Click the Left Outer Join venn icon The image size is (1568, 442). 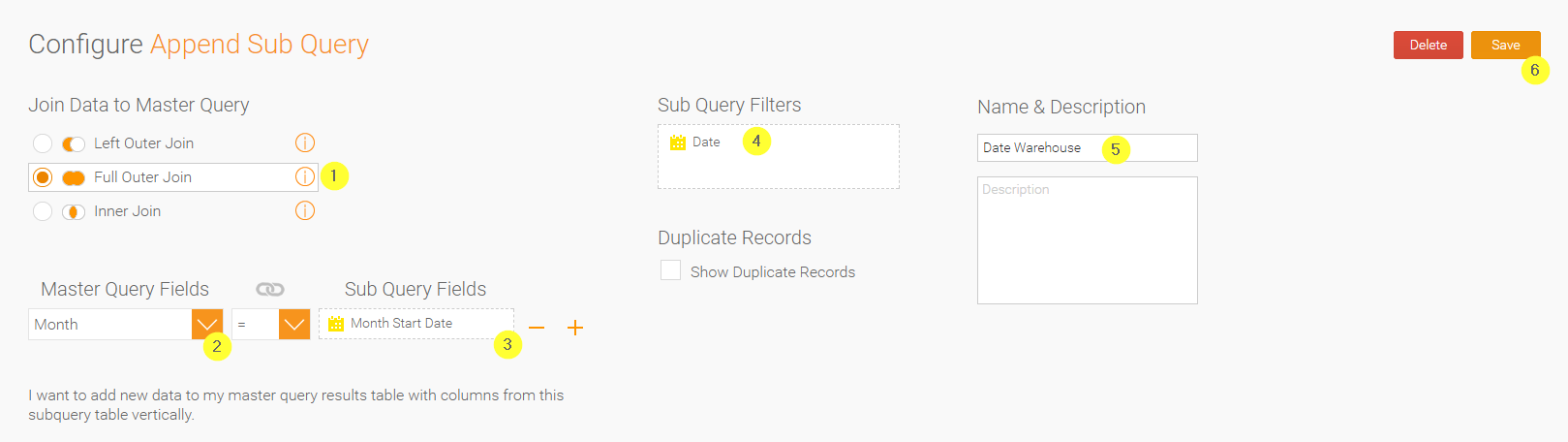pos(74,143)
